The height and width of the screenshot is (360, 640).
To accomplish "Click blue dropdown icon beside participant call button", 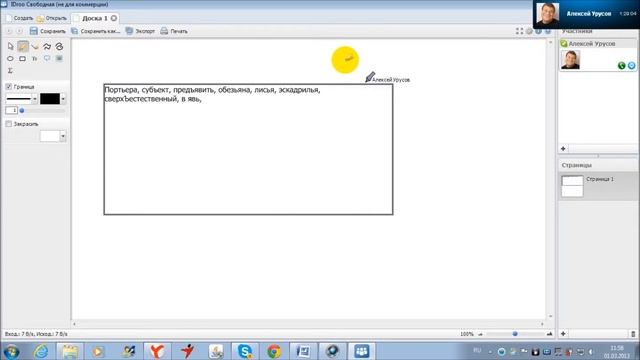I will pos(631,65).
